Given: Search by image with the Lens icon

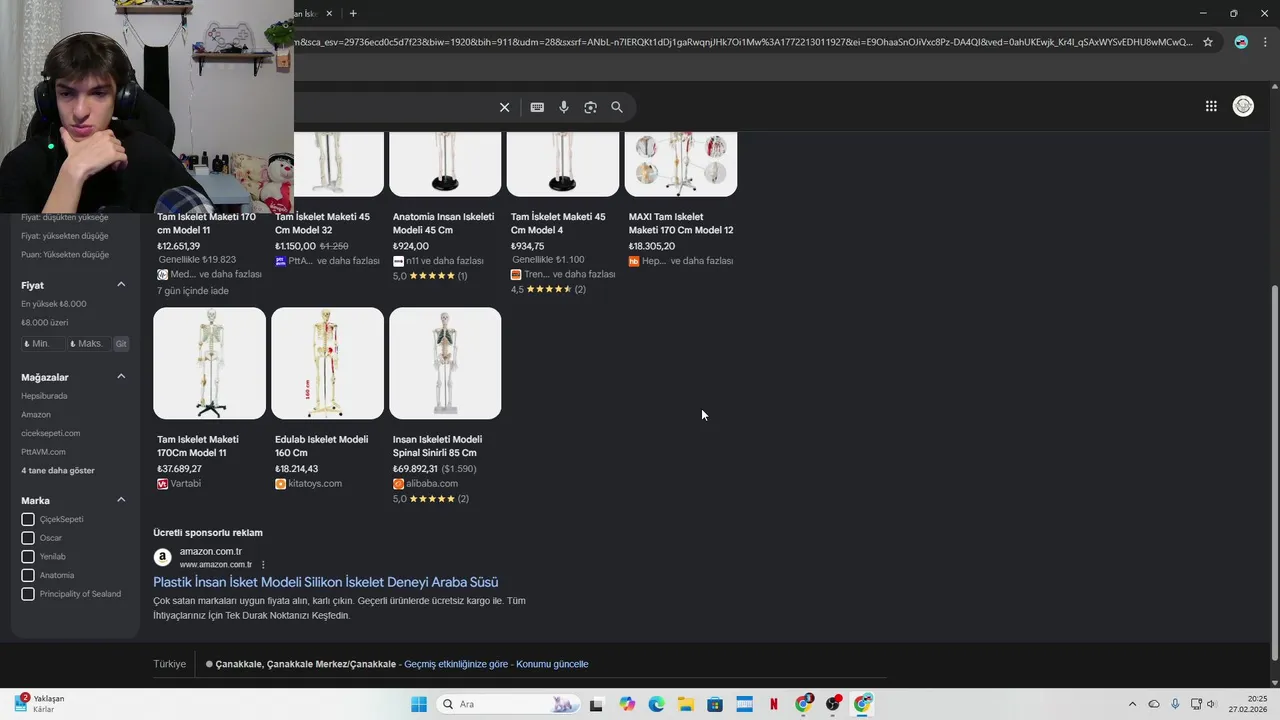Looking at the screenshot, I should tap(590, 107).
